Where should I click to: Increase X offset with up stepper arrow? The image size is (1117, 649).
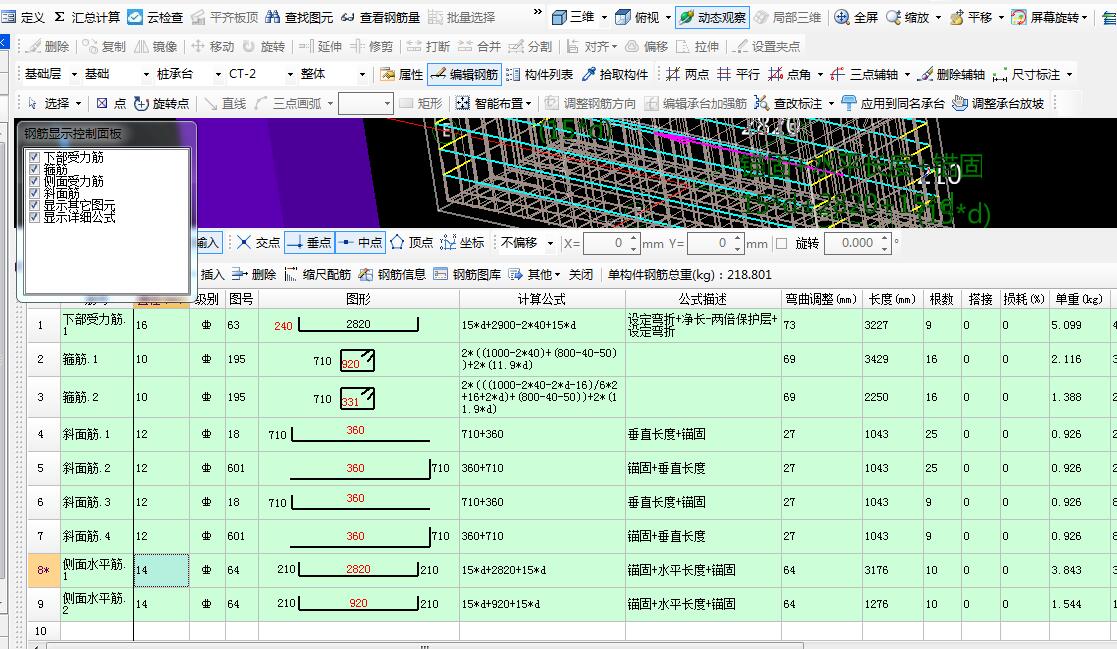pyautogui.click(x=634, y=239)
